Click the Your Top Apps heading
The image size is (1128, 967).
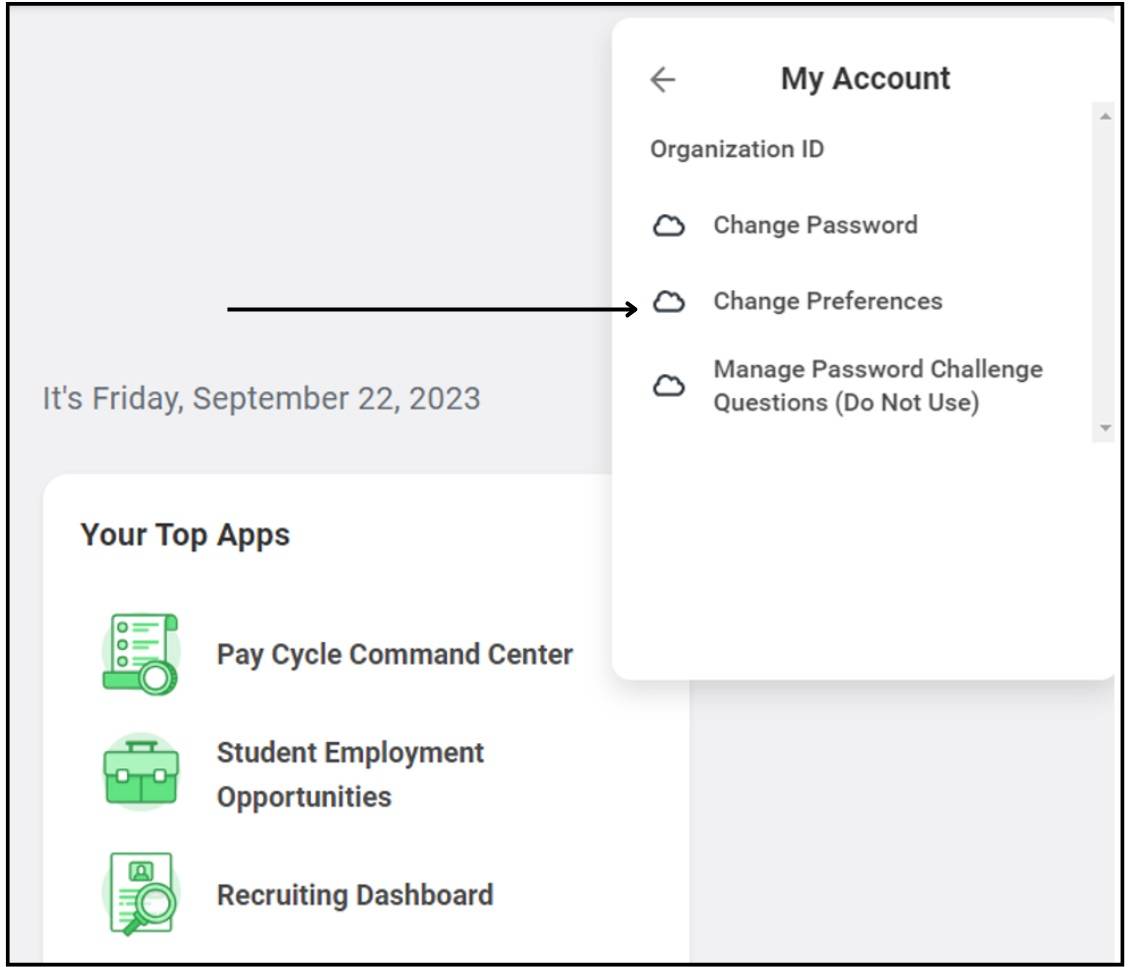click(x=185, y=535)
